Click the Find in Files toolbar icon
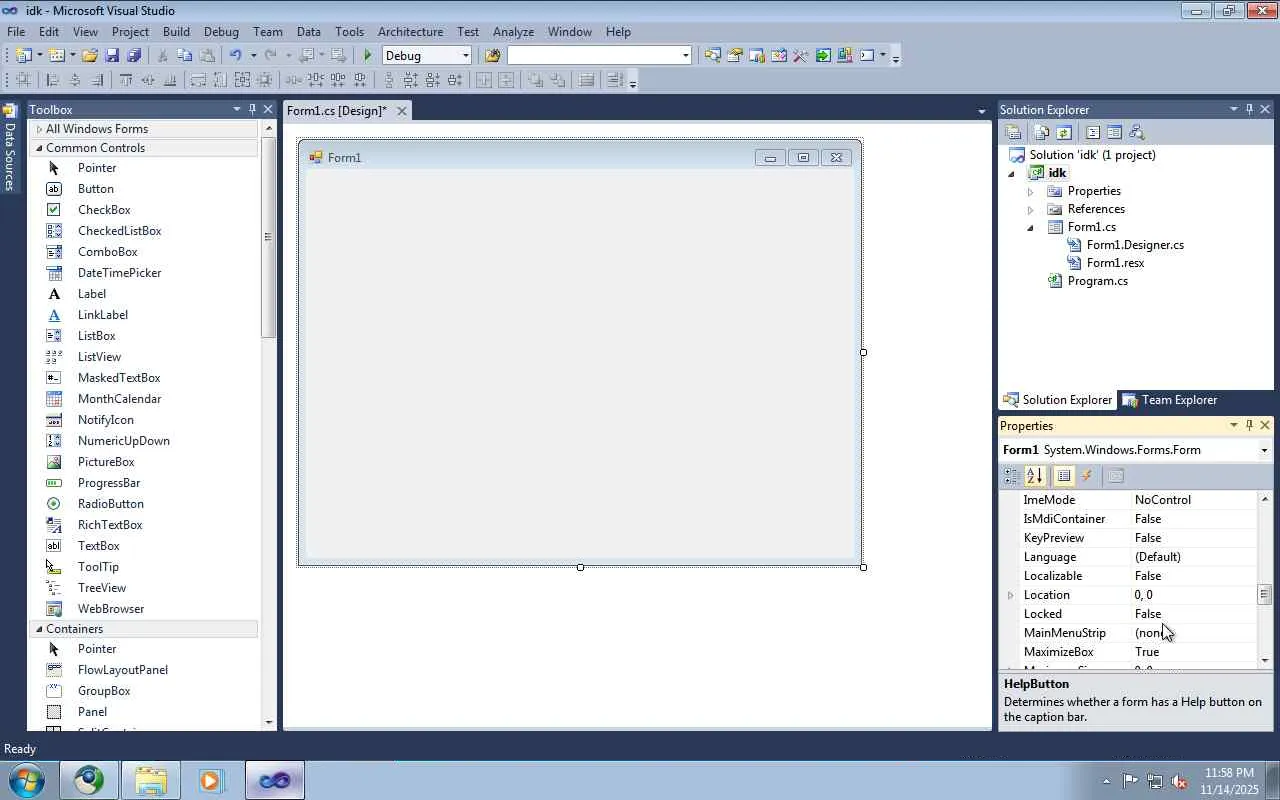This screenshot has width=1280, height=800. tap(492, 56)
